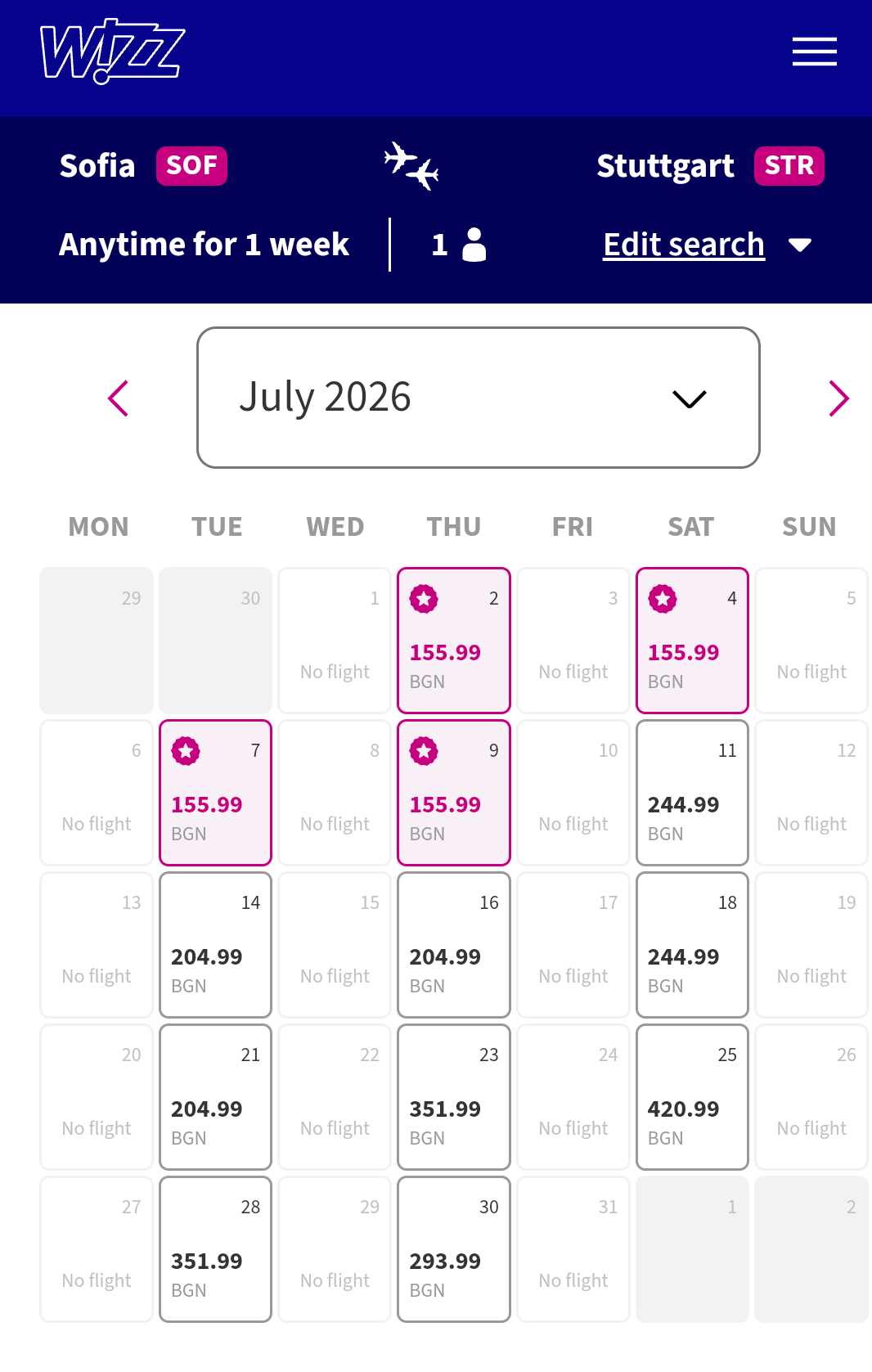Image resolution: width=872 pixels, height=1372 pixels.
Task: Open the July 2026 month dropdown
Action: 478,398
